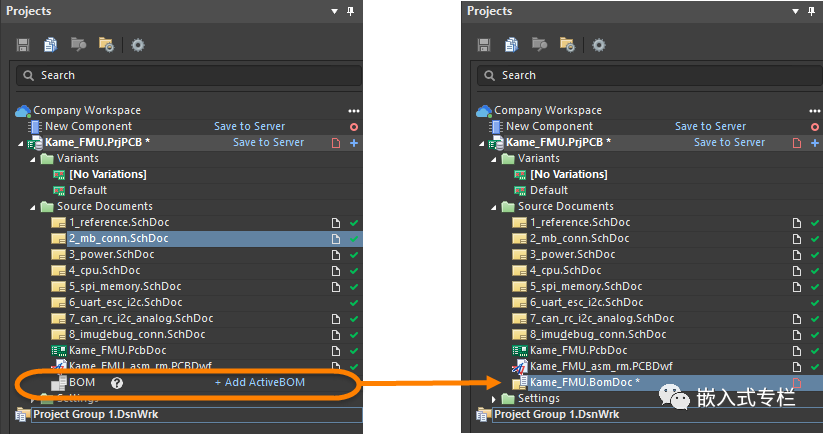
Task: Select Default variant in right panel
Action: tap(548, 190)
